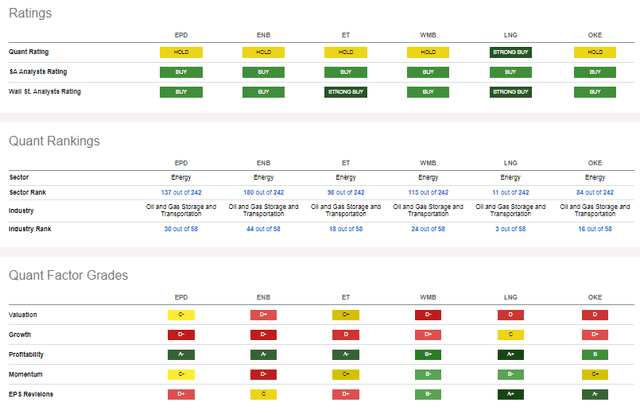Open EPD sector rank 137 out of 242

181,192
